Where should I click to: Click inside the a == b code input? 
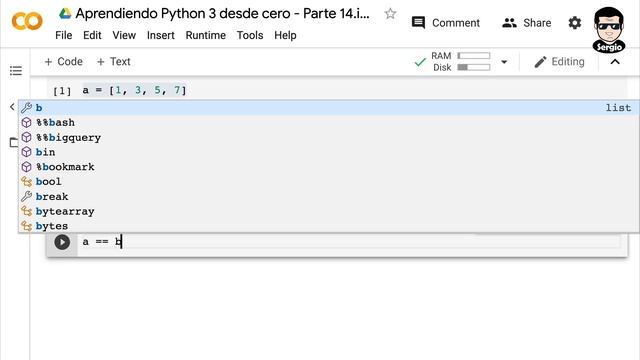coord(351,242)
